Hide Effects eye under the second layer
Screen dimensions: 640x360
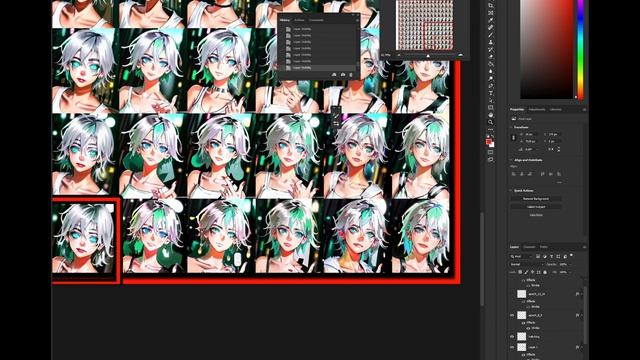(523, 323)
